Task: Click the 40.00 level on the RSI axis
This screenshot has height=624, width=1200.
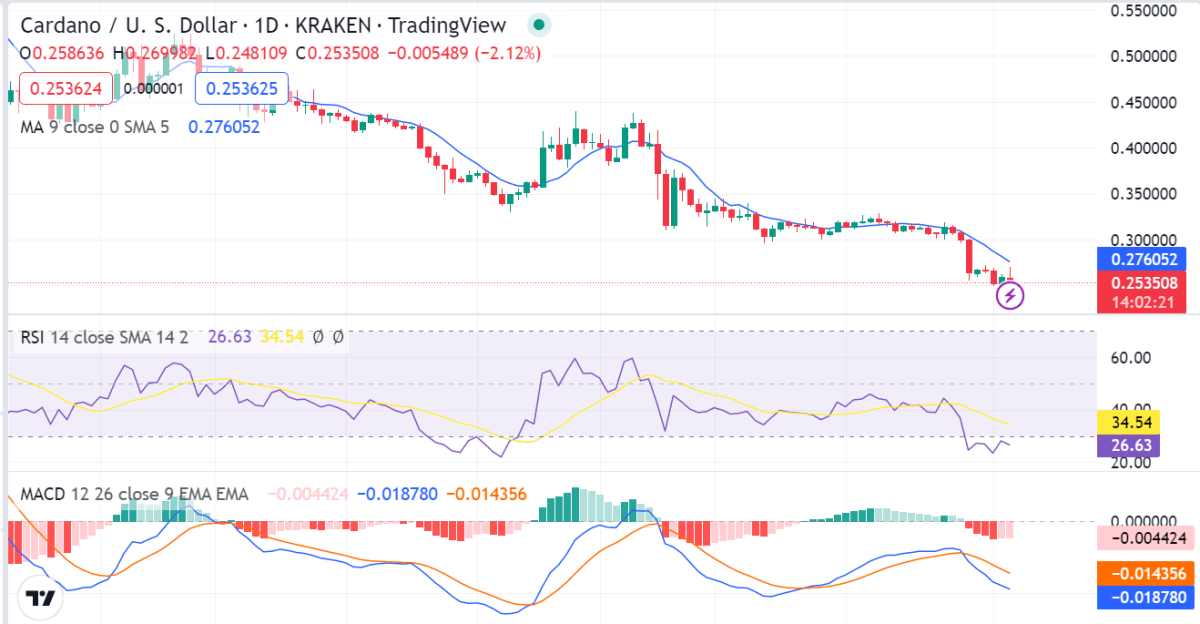Action: (x=1133, y=409)
